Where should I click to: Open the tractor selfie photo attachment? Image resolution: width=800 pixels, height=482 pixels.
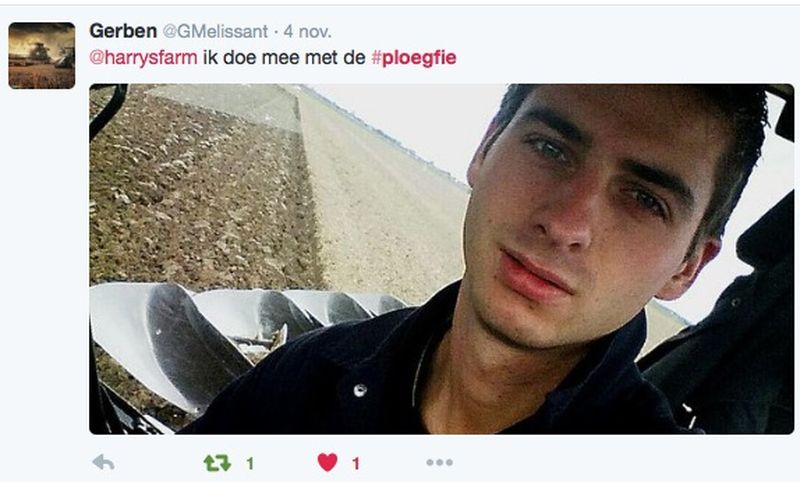click(x=441, y=259)
